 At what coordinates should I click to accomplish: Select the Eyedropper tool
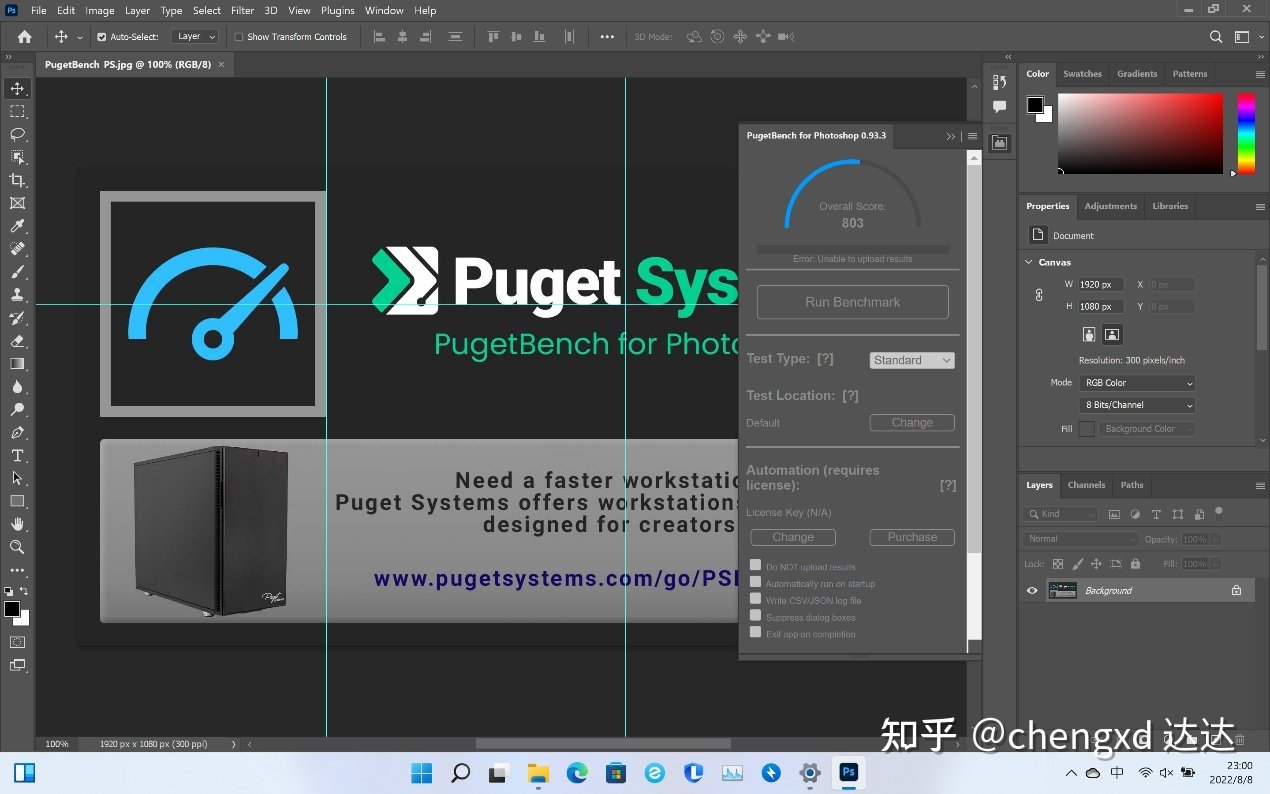(17, 226)
